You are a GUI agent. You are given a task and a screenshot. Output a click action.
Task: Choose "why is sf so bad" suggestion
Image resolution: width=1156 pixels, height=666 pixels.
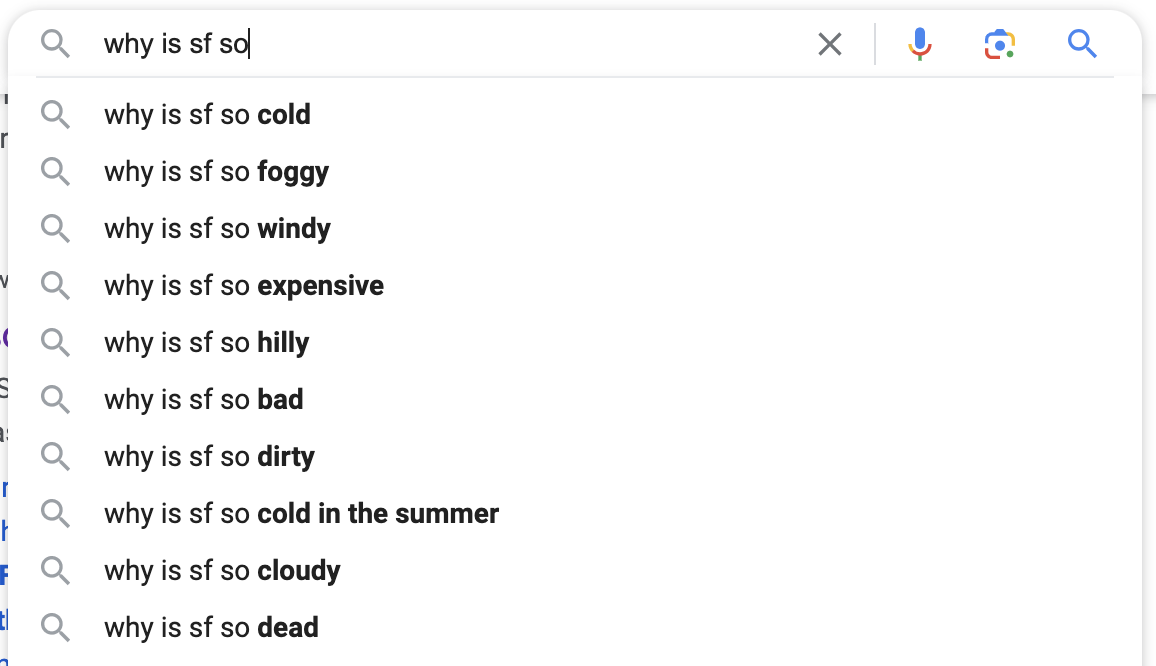[203, 400]
